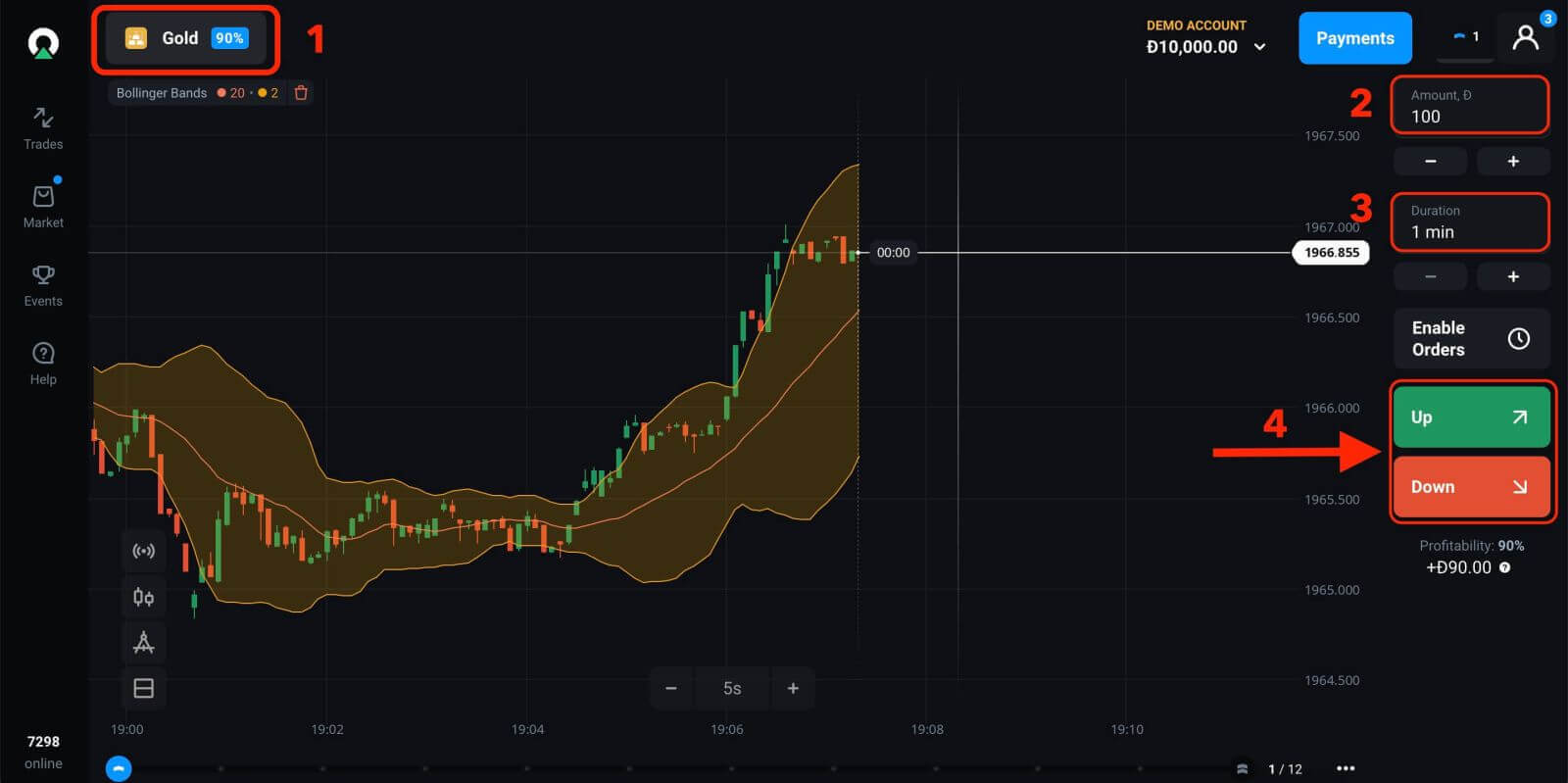
Task: Place an Up trade
Action: click(1470, 417)
